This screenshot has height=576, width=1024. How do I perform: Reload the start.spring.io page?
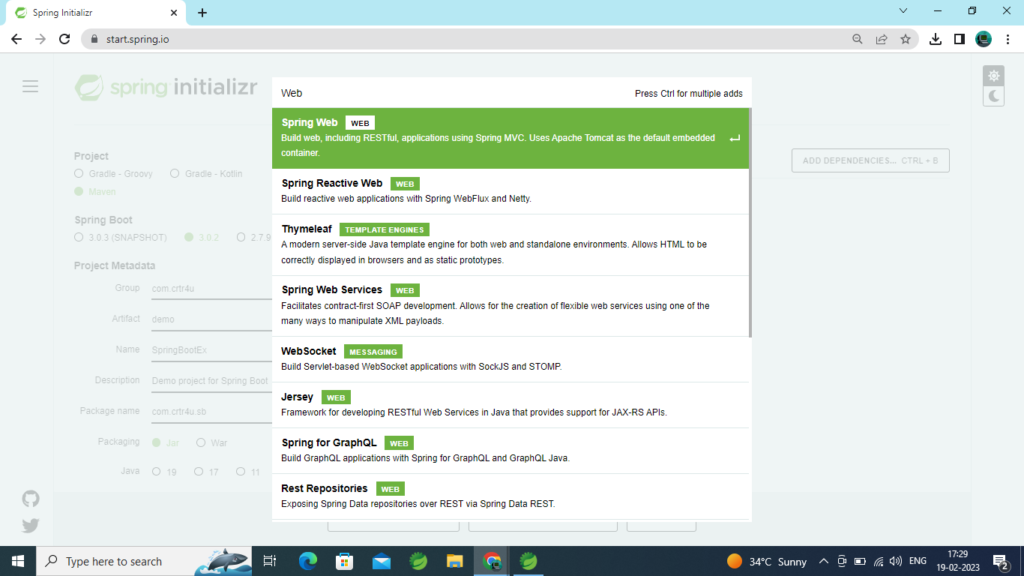pyautogui.click(x=64, y=39)
